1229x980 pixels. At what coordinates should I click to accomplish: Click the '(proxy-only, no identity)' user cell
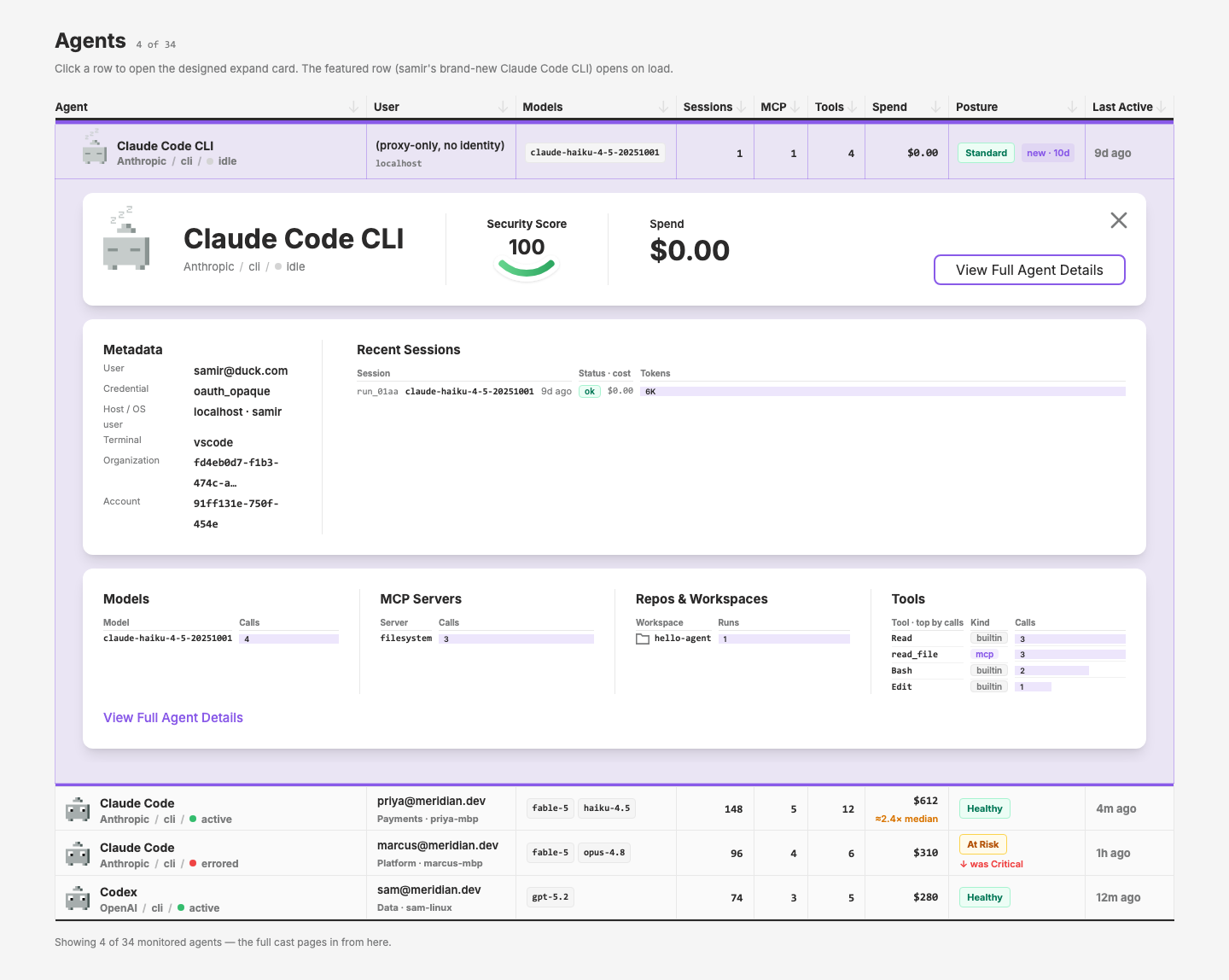coord(440,146)
